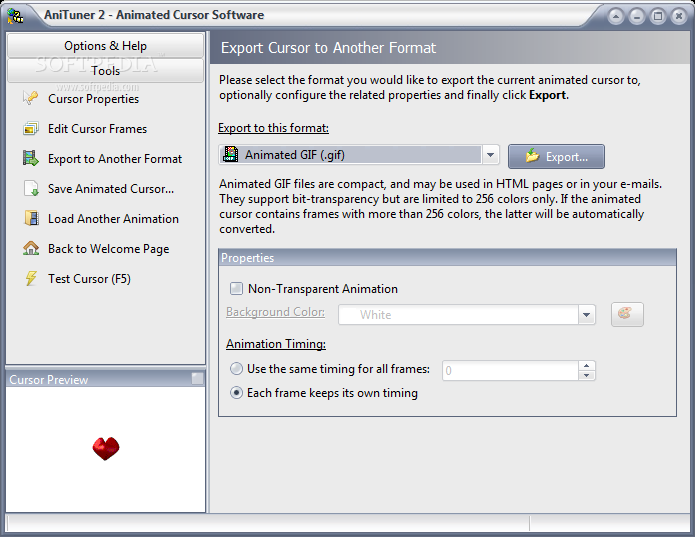Viewport: 695px width, 537px height.
Task: Select Export to Another Format
Action: [x=115, y=159]
